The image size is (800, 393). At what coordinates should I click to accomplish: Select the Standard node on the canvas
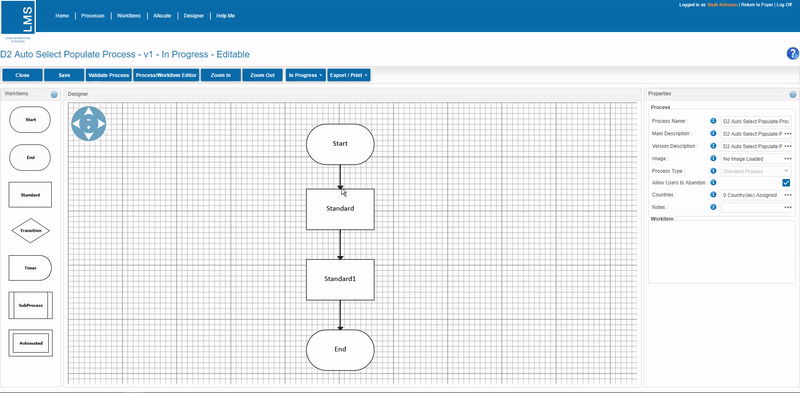pos(340,209)
